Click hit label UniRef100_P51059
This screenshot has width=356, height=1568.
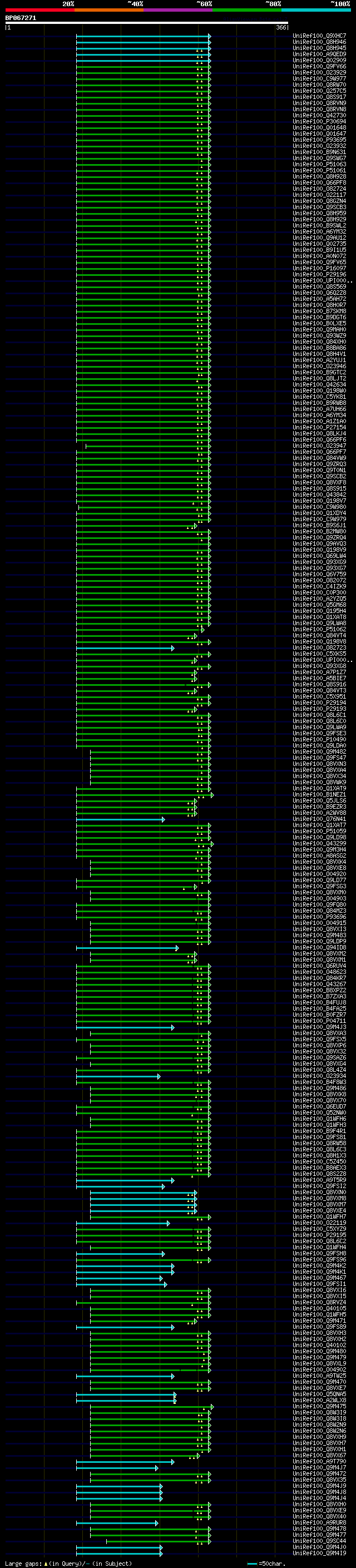[x=319, y=831]
